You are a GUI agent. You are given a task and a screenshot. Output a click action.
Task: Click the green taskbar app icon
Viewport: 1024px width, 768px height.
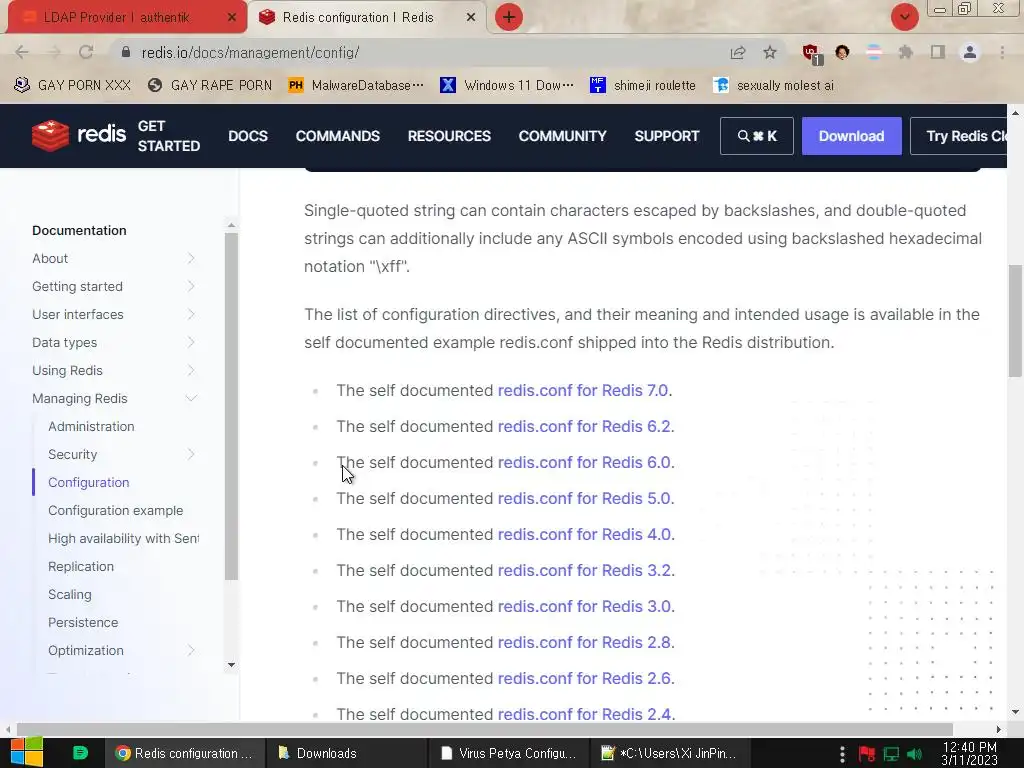80,753
